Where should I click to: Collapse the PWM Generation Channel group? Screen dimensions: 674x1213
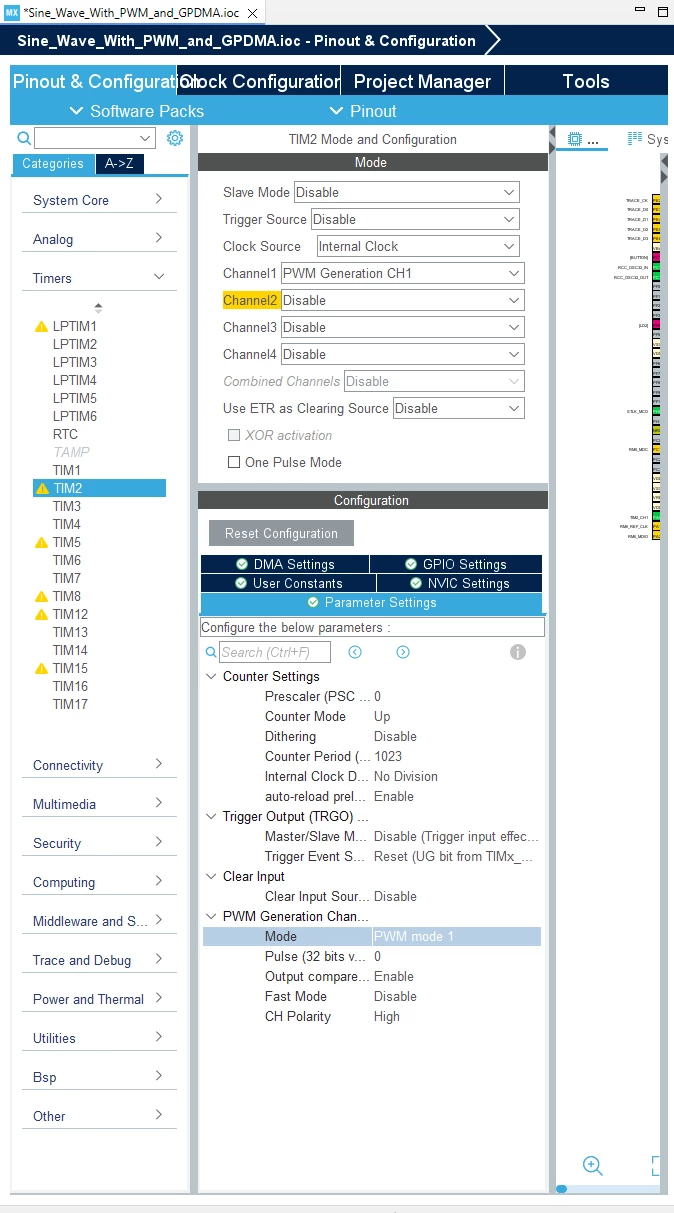(211, 916)
